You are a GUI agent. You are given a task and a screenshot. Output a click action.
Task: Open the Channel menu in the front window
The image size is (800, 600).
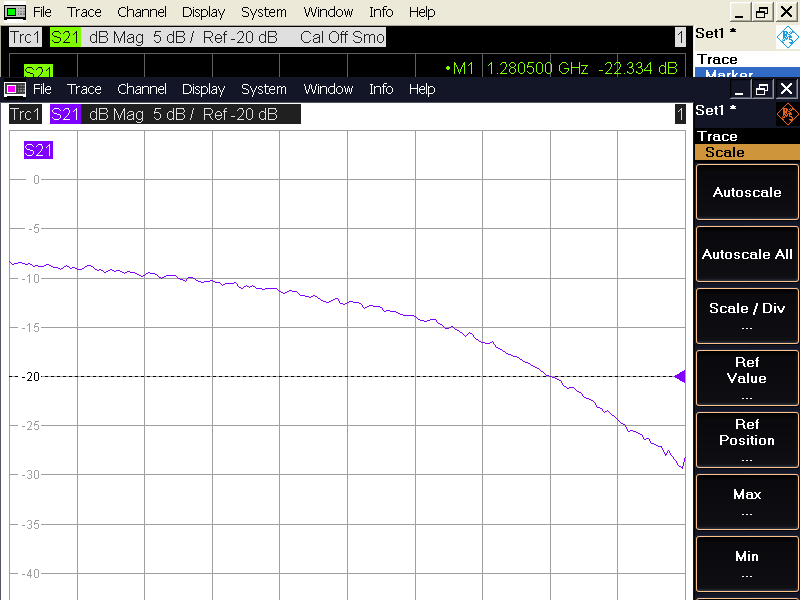141,89
